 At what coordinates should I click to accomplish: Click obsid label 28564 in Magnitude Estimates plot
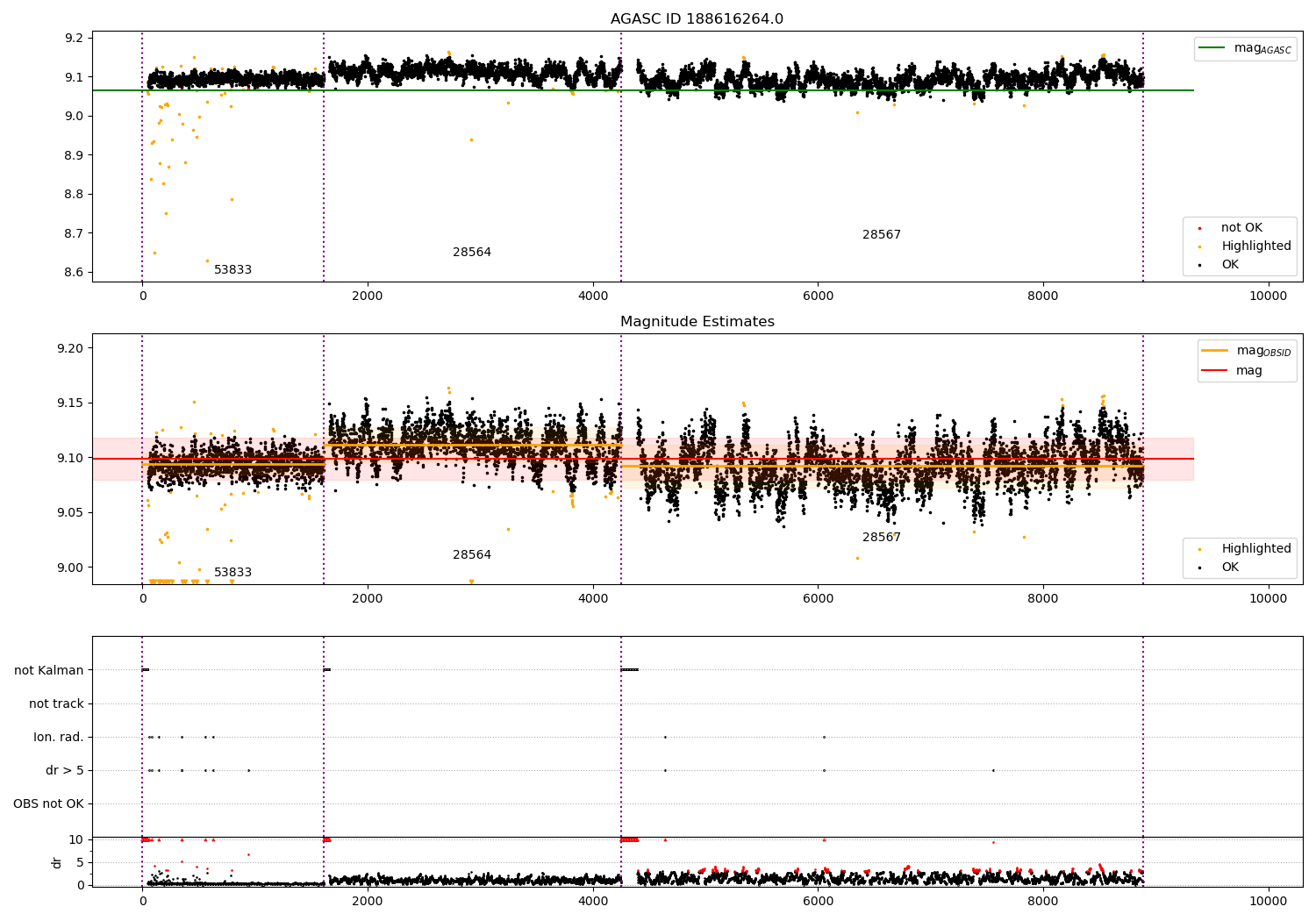coord(472,555)
